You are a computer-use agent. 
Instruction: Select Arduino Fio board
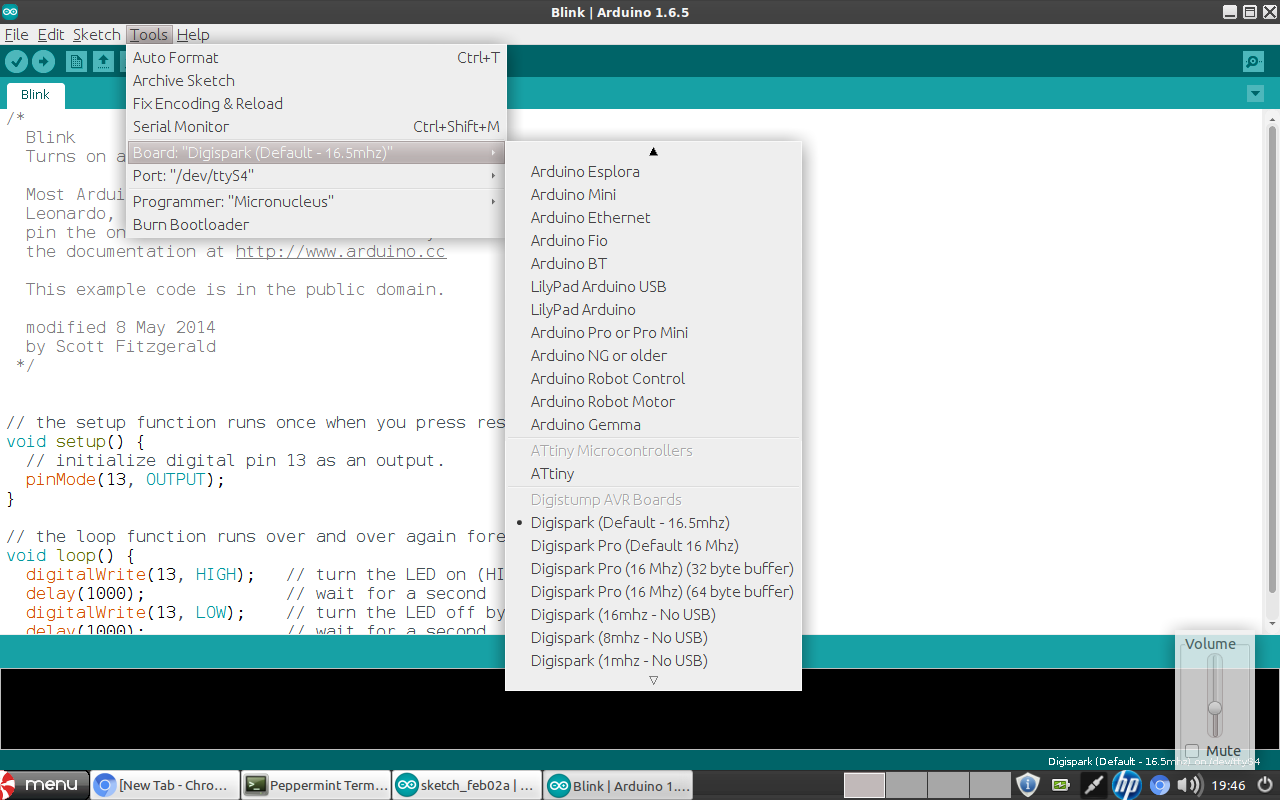pyautogui.click(x=654, y=240)
